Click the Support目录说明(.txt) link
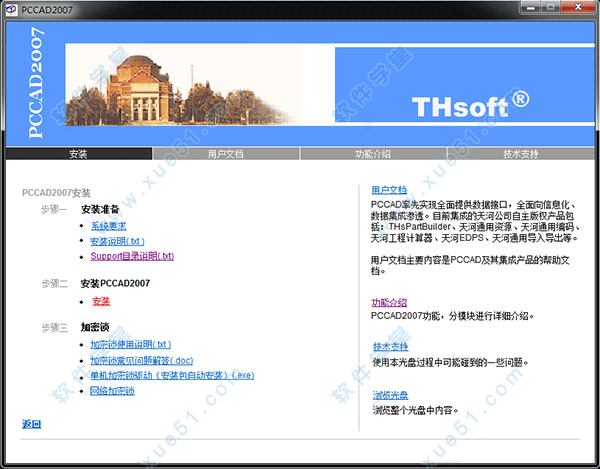 (x=132, y=256)
